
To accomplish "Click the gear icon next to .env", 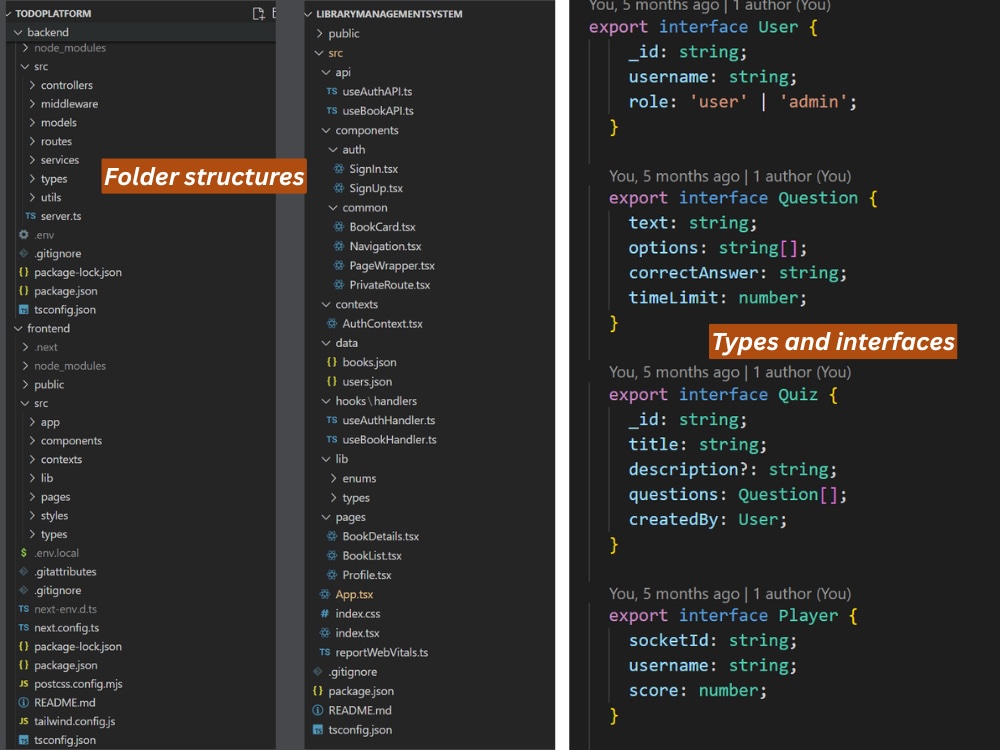I will click(24, 235).
